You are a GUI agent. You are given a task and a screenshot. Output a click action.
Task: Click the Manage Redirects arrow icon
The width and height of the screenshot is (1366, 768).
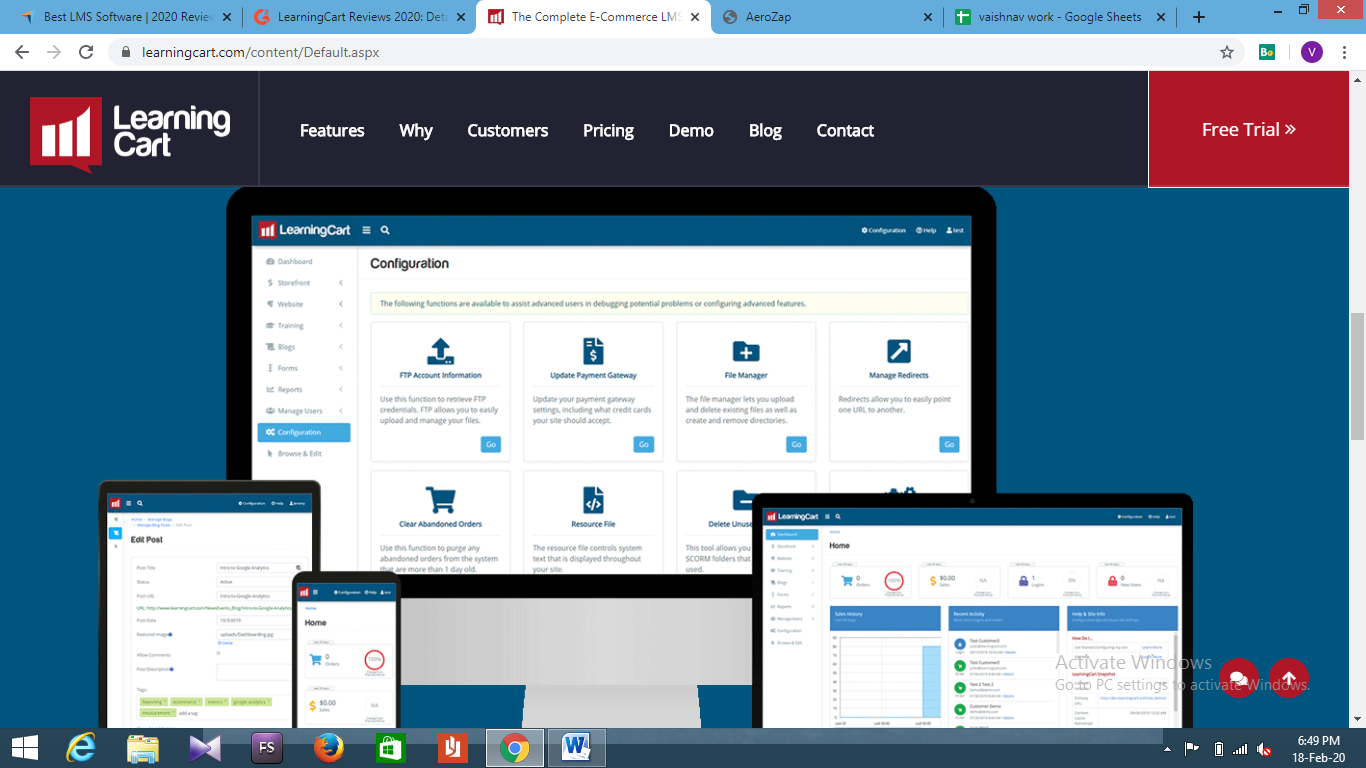click(899, 351)
